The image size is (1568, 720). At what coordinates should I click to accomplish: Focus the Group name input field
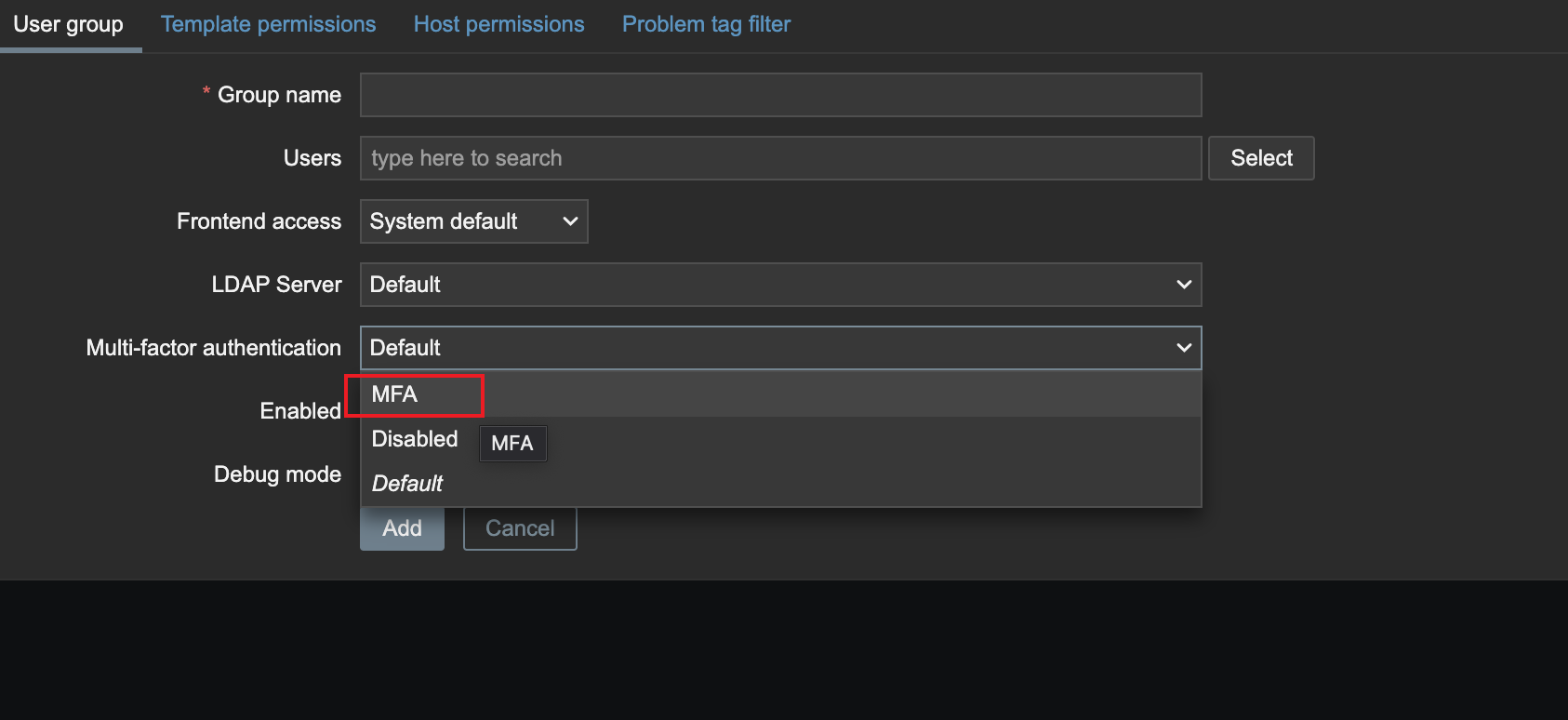781,95
